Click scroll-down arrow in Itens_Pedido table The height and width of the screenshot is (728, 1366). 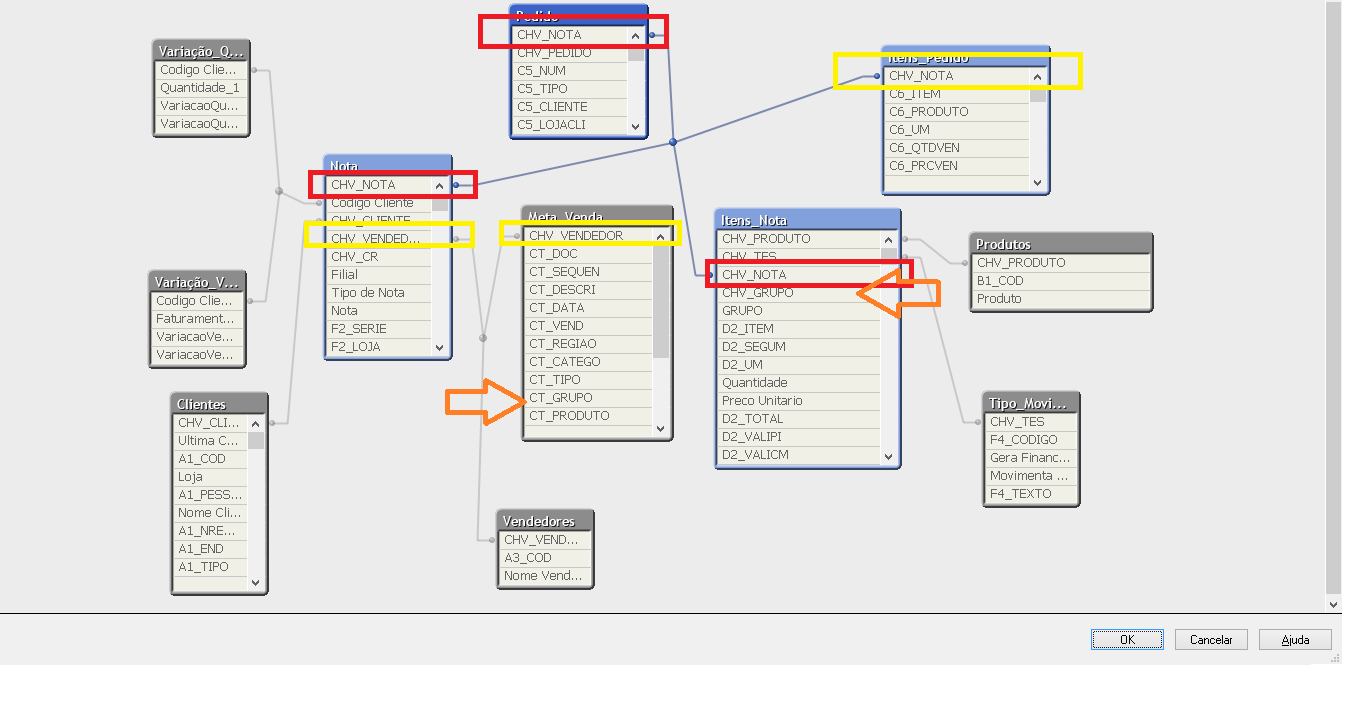1037,184
